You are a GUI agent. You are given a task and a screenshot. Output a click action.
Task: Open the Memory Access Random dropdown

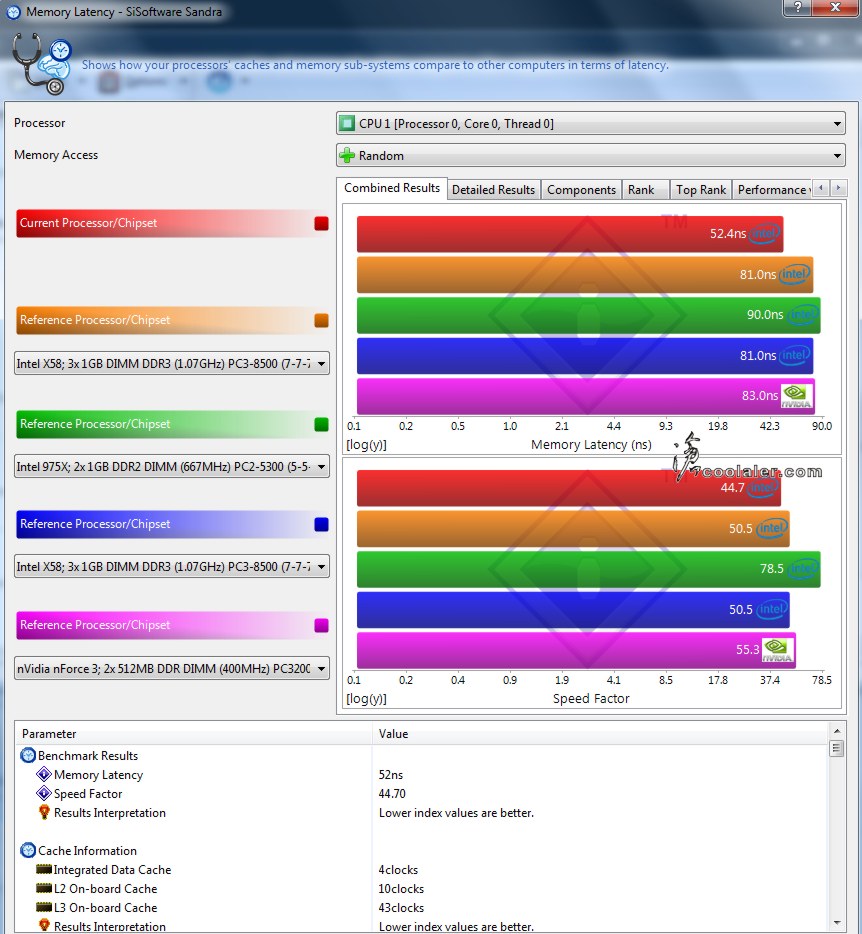click(591, 156)
